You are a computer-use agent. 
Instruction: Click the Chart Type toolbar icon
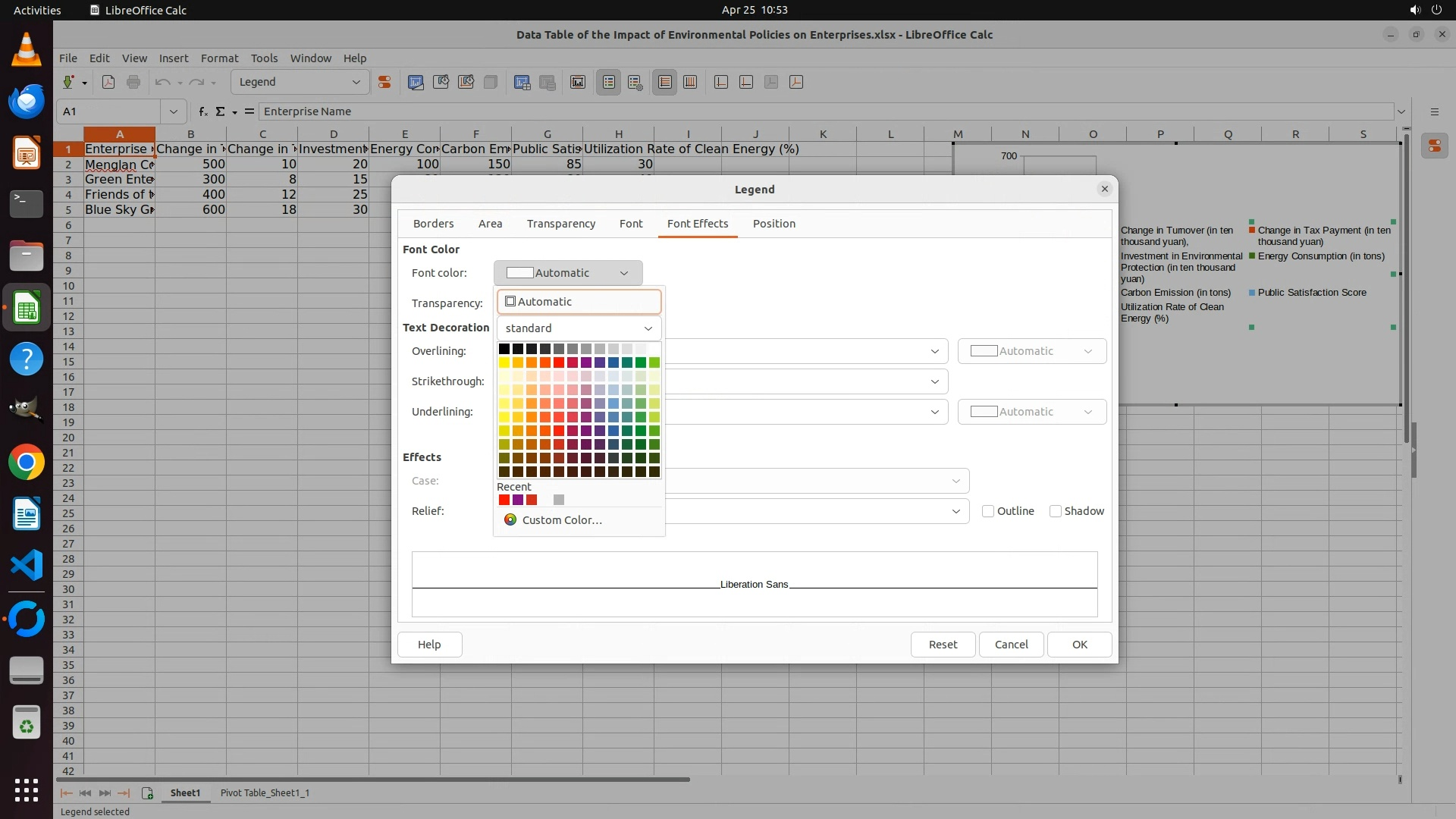point(416,82)
